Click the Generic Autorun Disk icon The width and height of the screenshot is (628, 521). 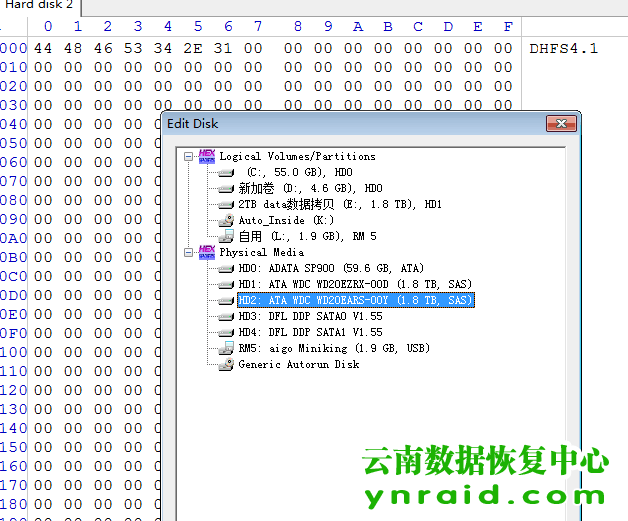[x=225, y=364]
